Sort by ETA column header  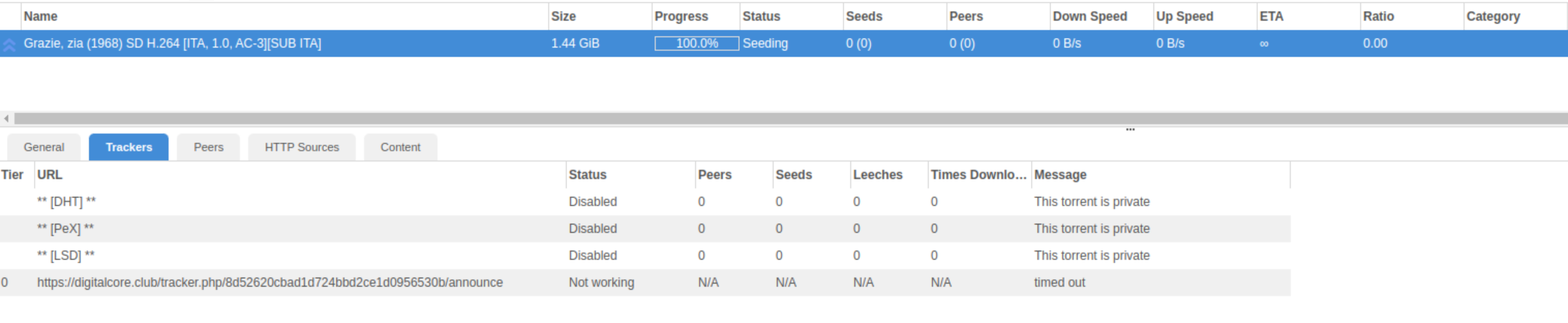pos(1271,17)
